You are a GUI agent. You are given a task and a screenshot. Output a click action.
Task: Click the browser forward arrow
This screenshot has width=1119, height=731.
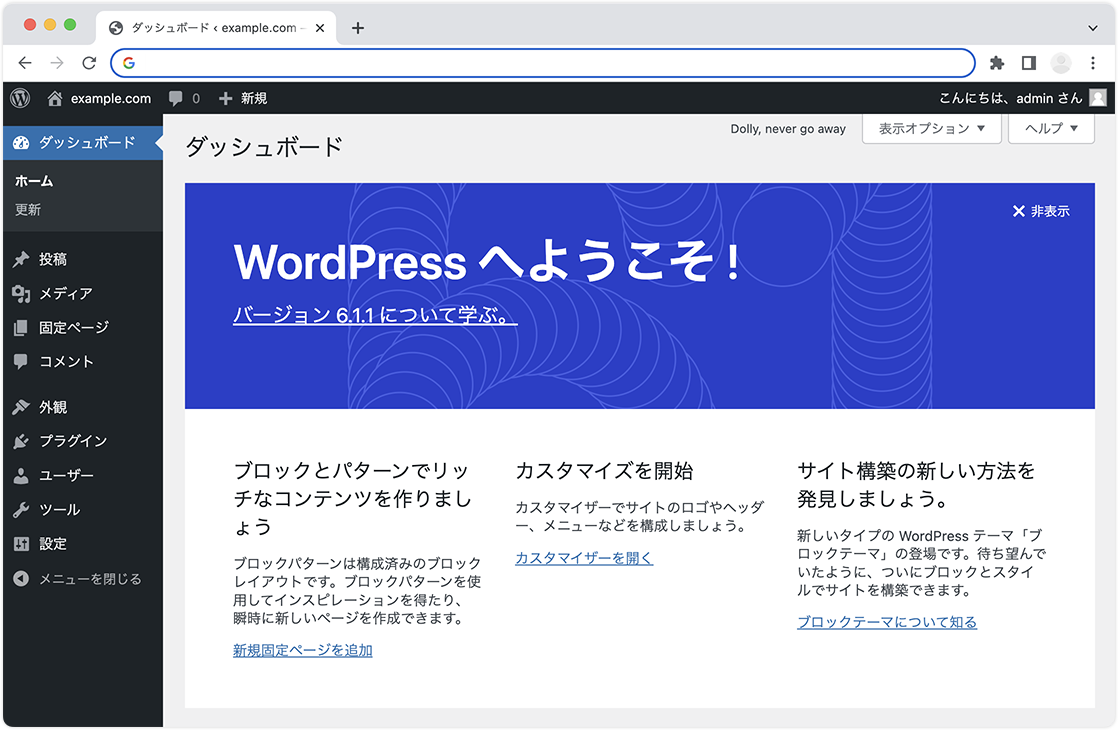[x=57, y=63]
